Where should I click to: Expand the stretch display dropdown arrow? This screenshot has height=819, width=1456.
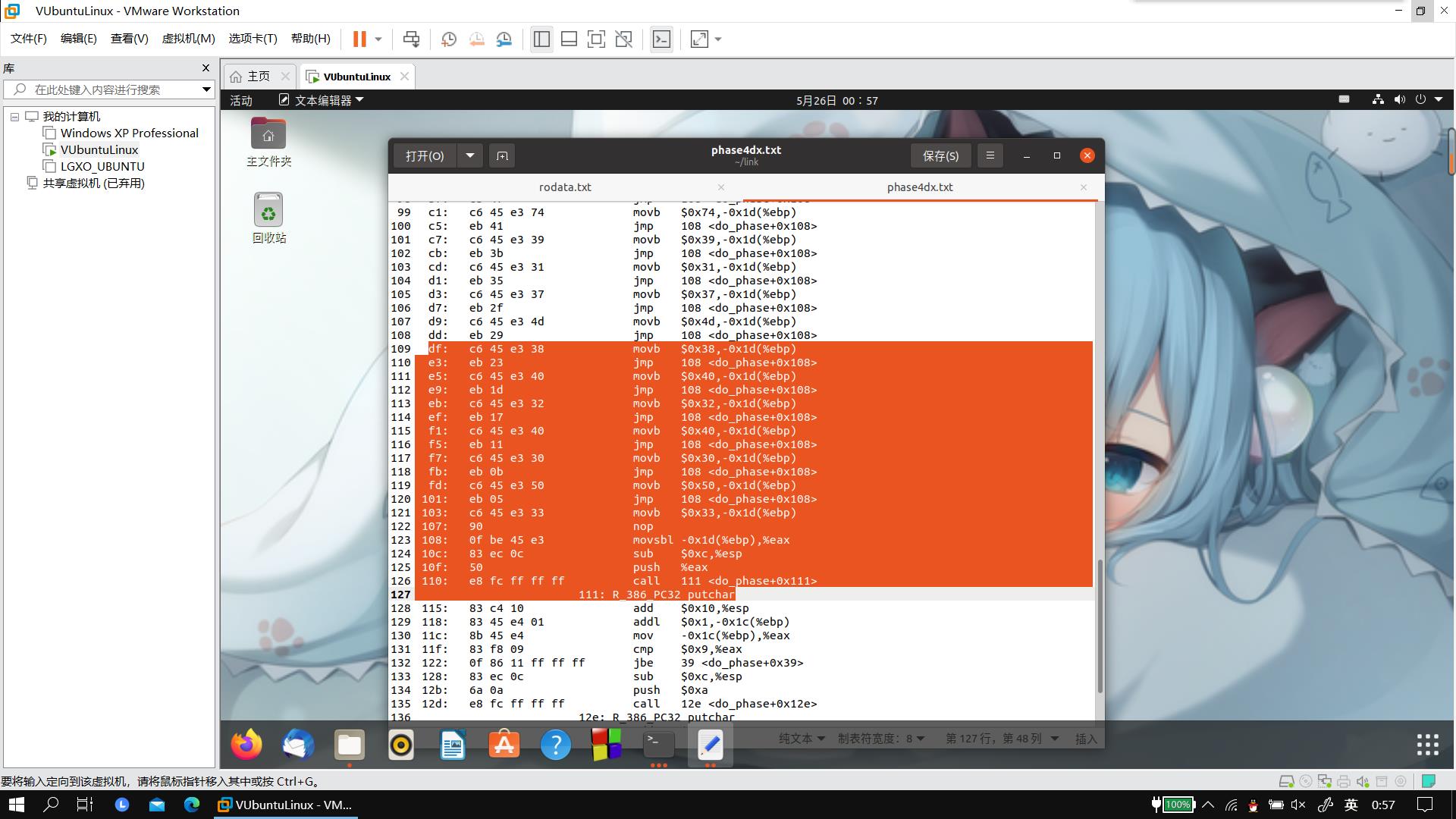(x=718, y=39)
